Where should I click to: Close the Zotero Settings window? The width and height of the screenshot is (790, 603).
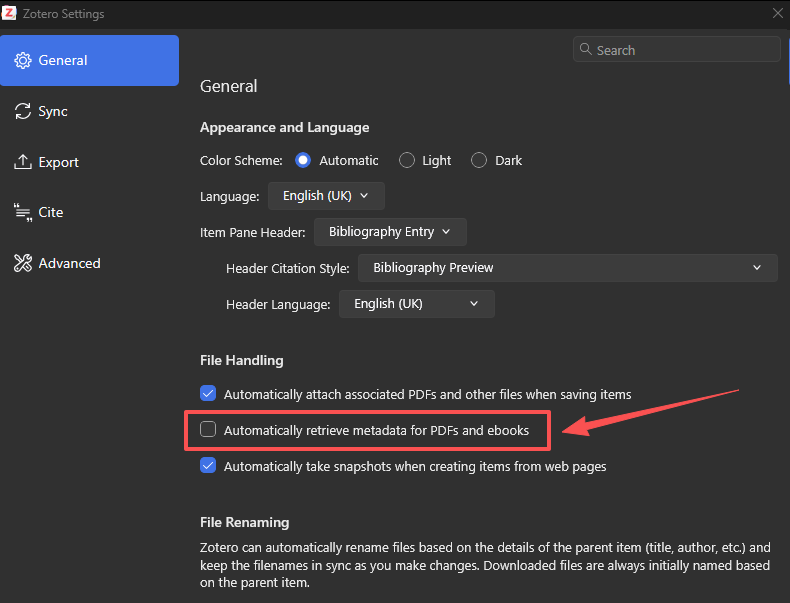777,13
